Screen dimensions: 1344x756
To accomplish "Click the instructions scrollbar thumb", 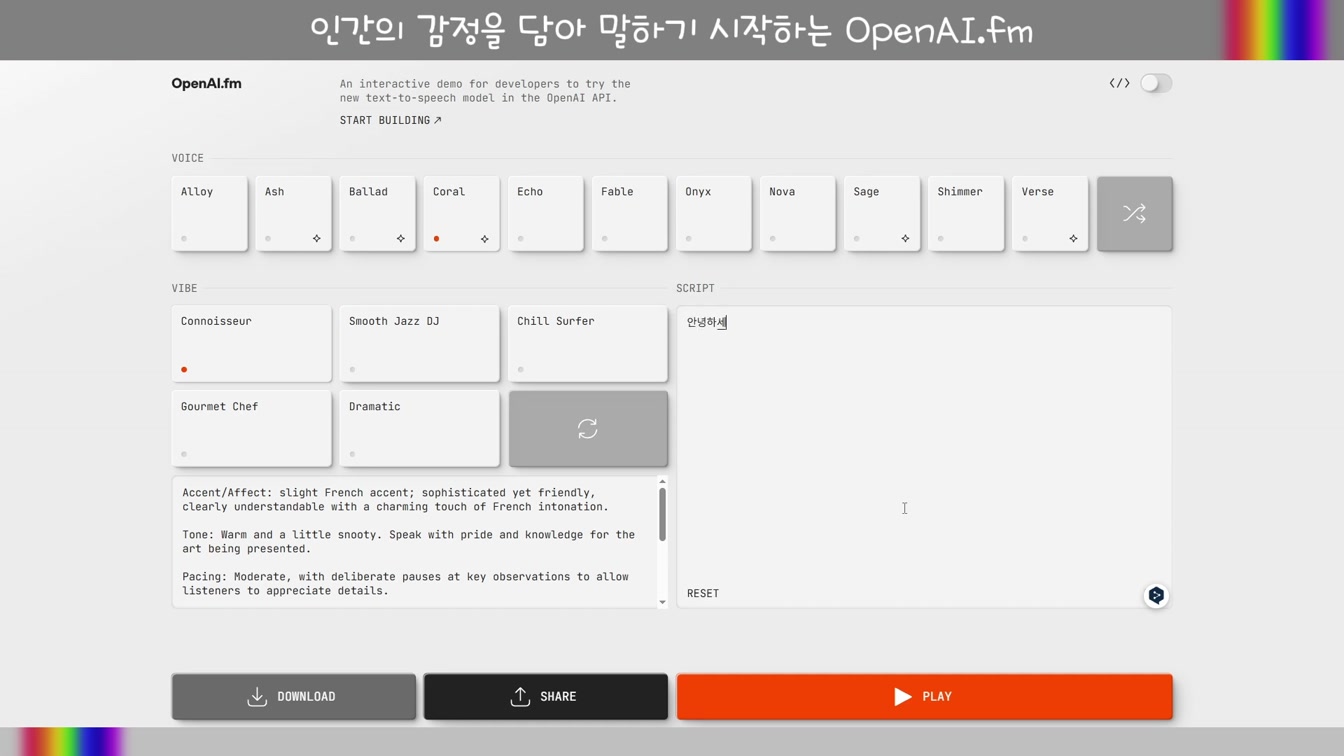I will tap(662, 515).
